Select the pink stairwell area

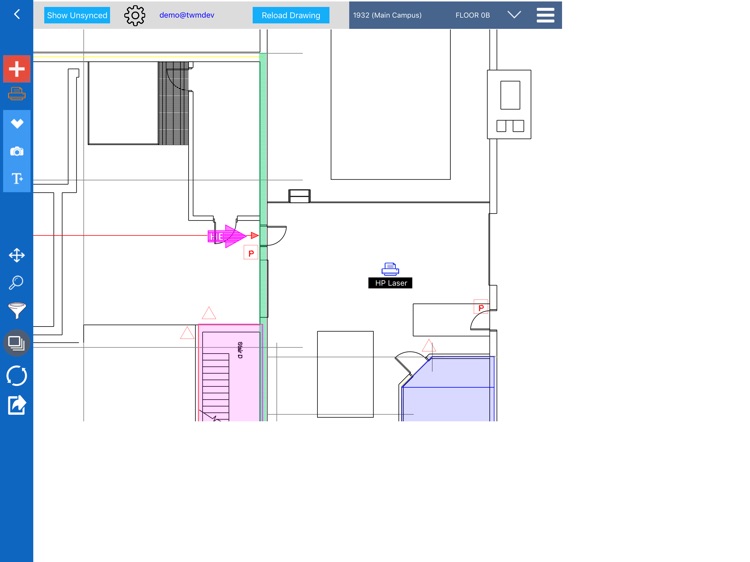(x=229, y=372)
